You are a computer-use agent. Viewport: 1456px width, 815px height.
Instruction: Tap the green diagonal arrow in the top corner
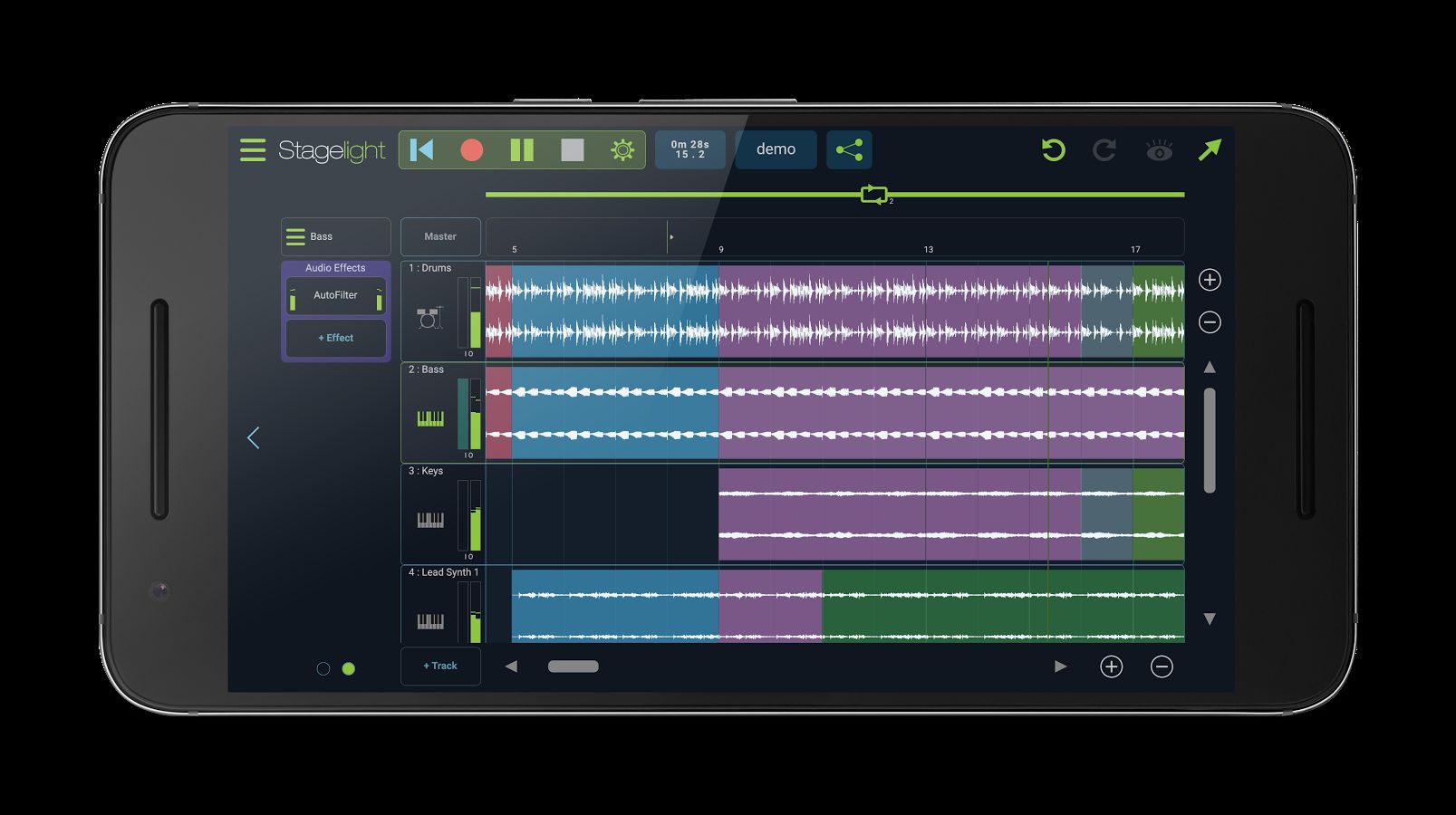tap(1210, 150)
